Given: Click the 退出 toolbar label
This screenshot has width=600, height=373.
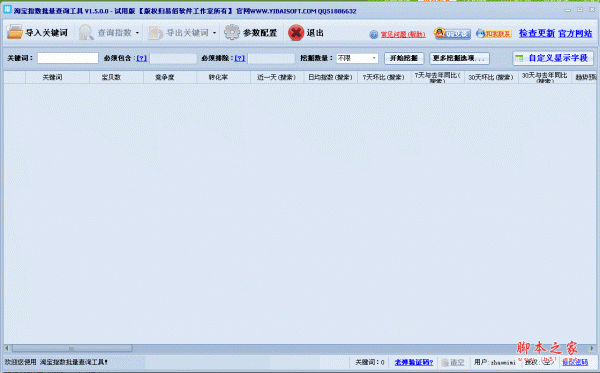Looking at the screenshot, I should pyautogui.click(x=315, y=33).
